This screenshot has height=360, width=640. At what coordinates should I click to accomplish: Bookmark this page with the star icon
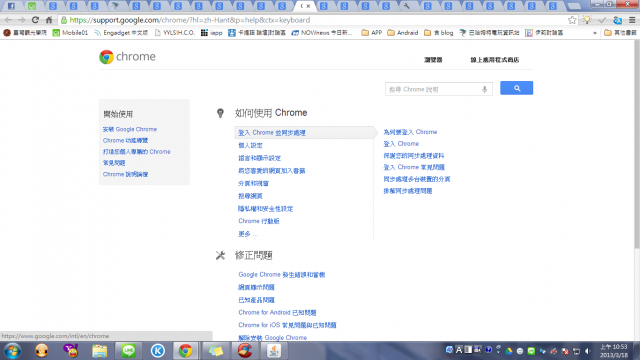(x=572, y=20)
